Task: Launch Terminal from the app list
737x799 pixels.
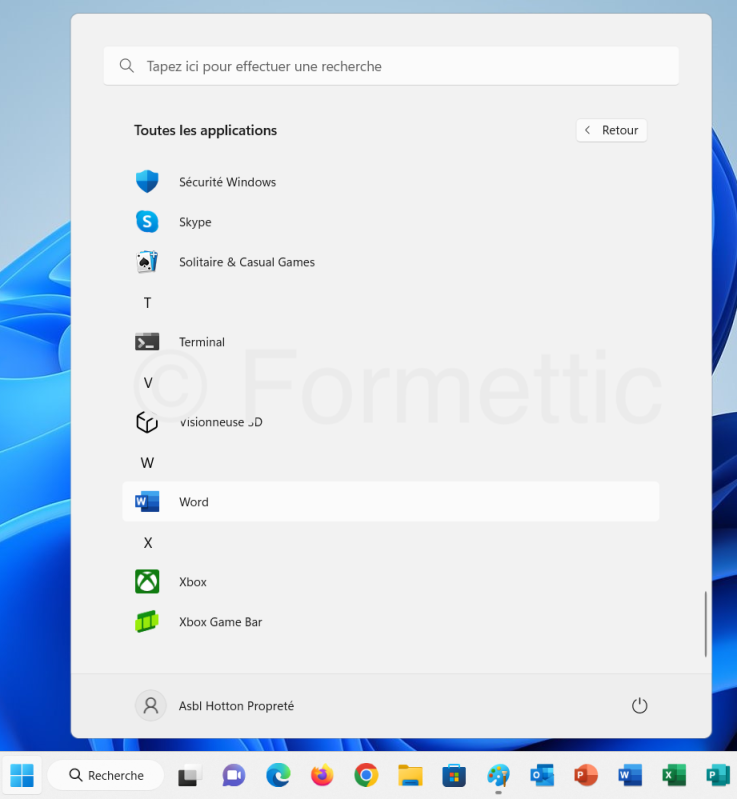Action: coord(201,342)
